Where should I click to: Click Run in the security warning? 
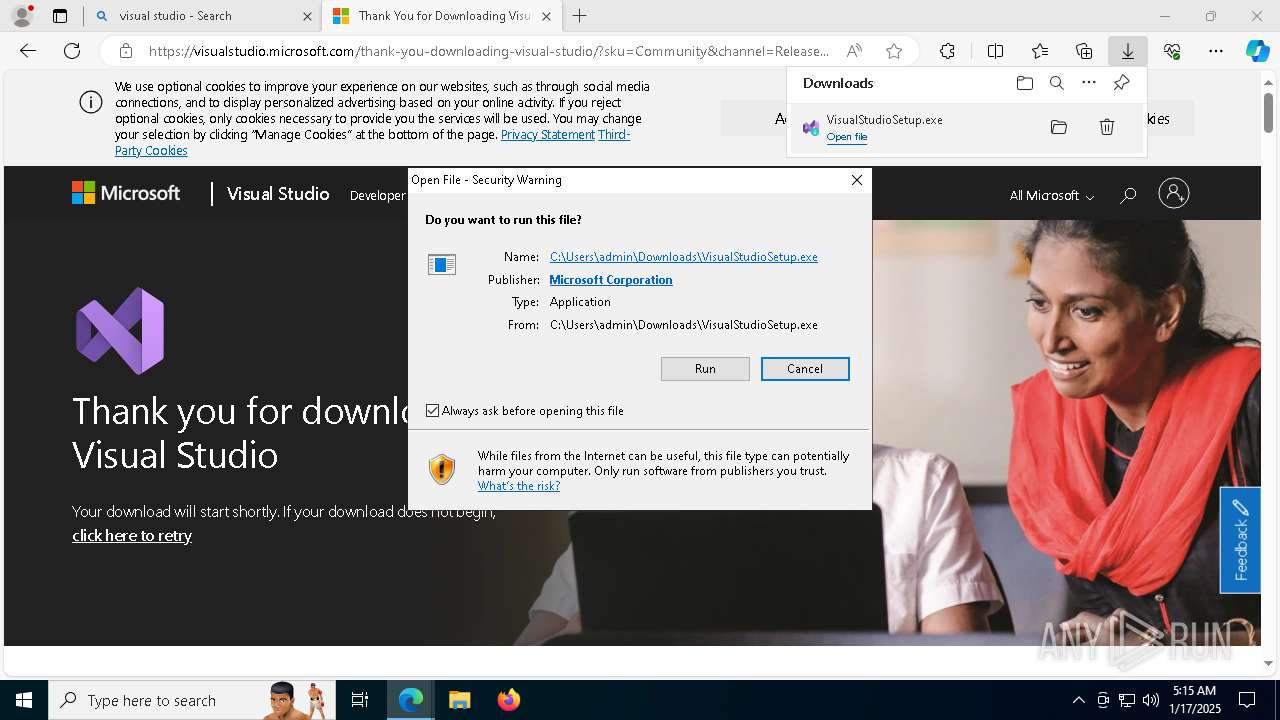(705, 369)
